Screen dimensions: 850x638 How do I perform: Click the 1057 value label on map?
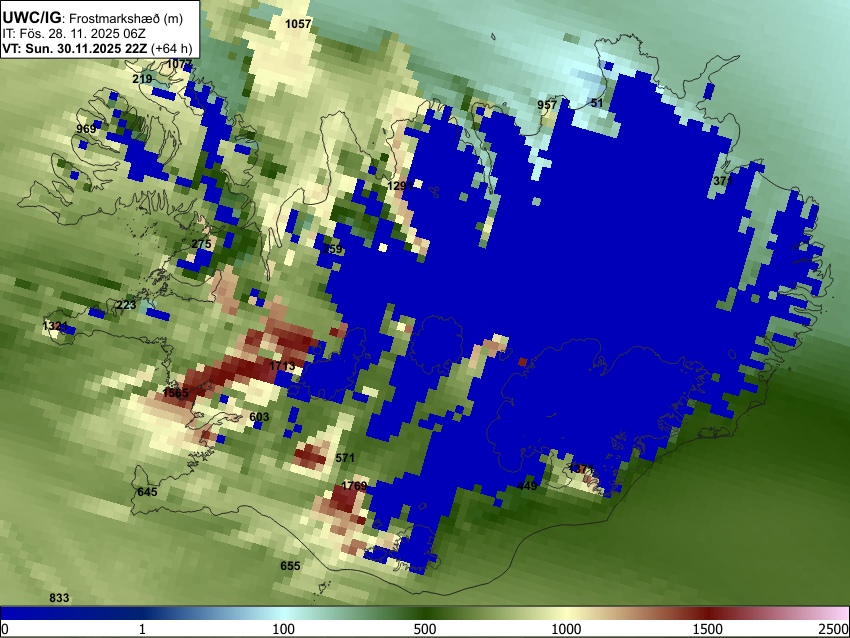coord(298,24)
